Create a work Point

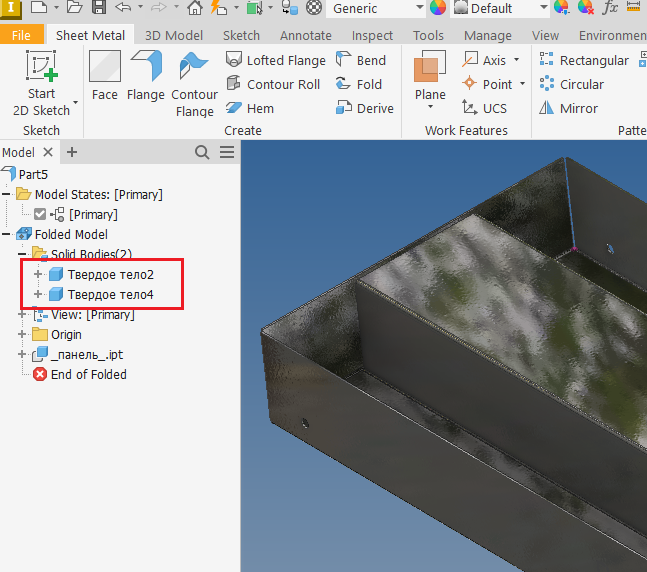[487, 84]
